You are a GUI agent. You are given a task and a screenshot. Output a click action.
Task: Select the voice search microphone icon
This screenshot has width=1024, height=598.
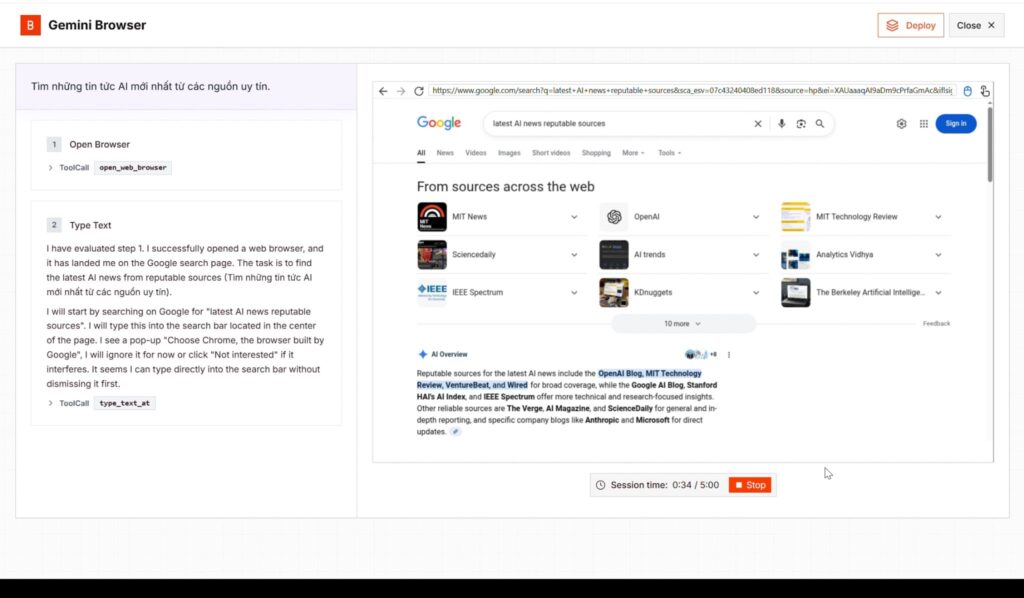click(782, 124)
